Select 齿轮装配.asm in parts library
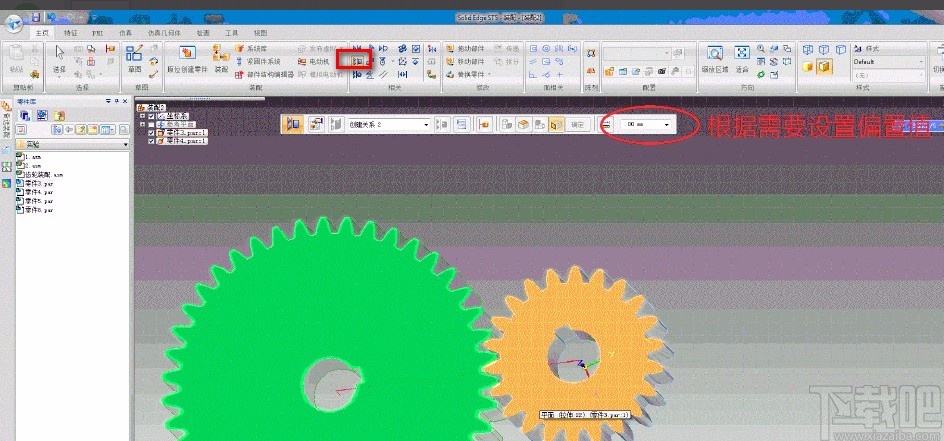This screenshot has height=441, width=944. coord(40,174)
